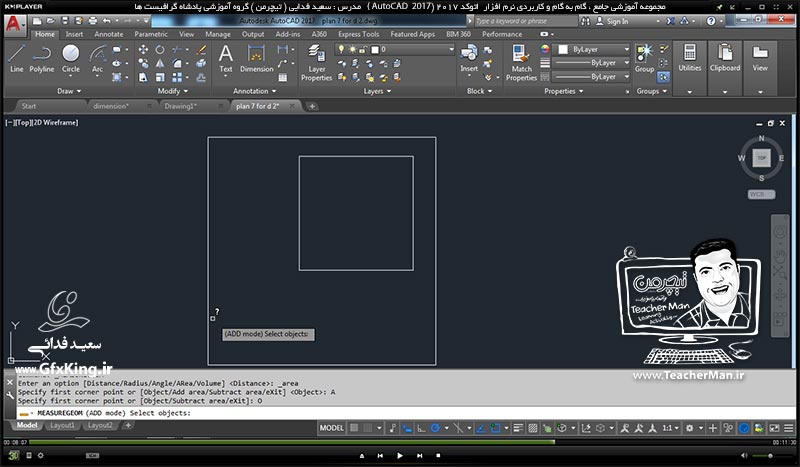Activate the Move tool in Modify panel
800x467 pixels.
tap(143, 50)
